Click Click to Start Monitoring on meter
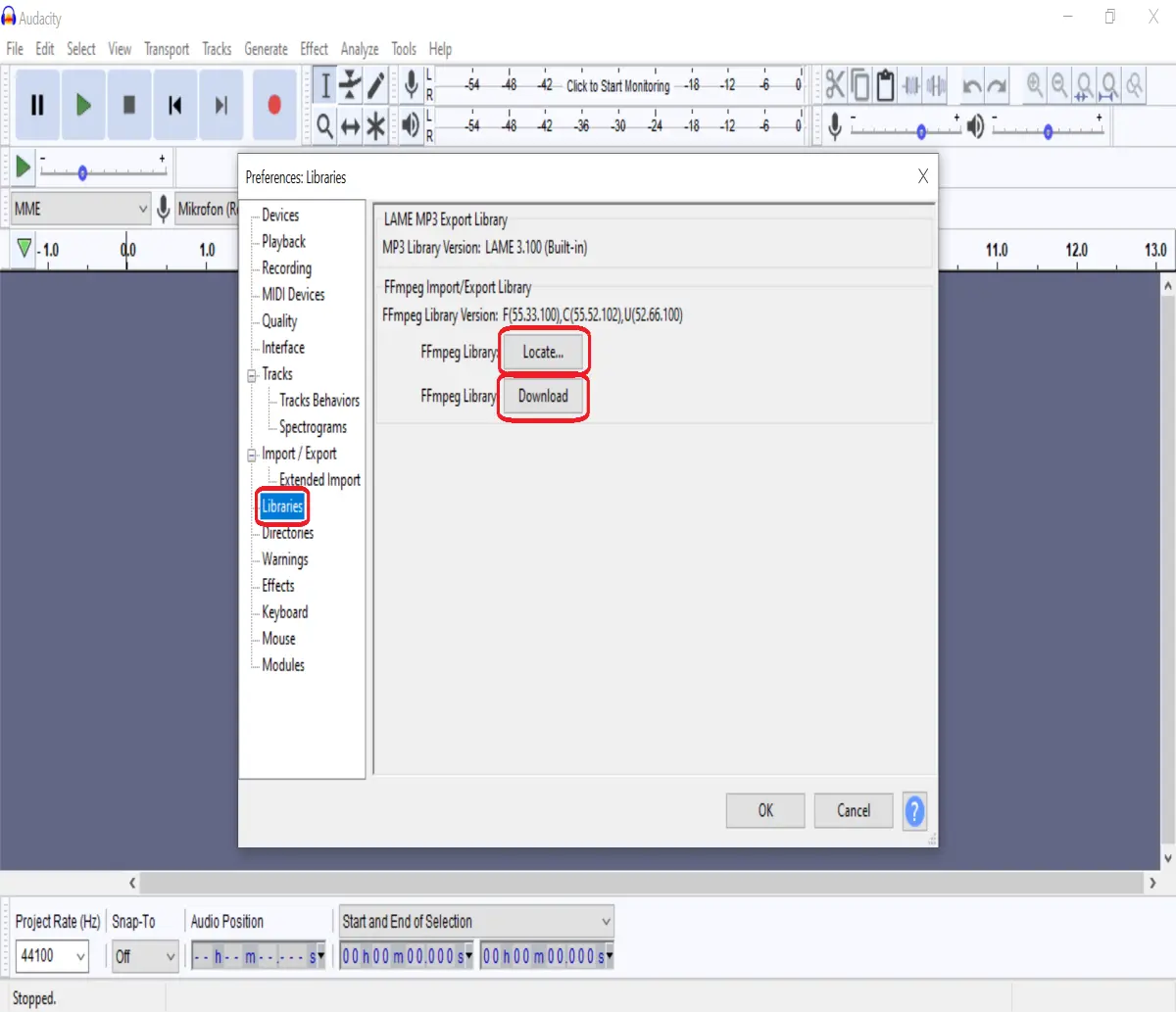The height and width of the screenshot is (1012, 1176). [618, 86]
